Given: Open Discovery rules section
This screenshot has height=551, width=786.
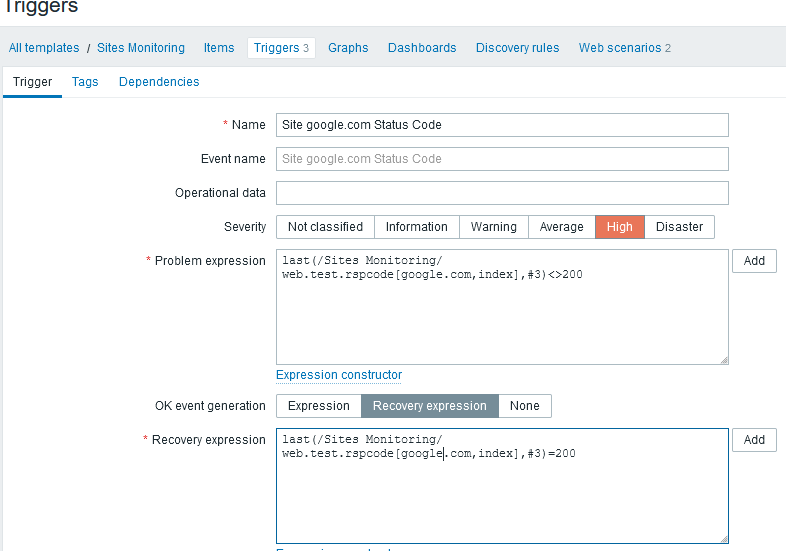Looking at the screenshot, I should [x=517, y=48].
